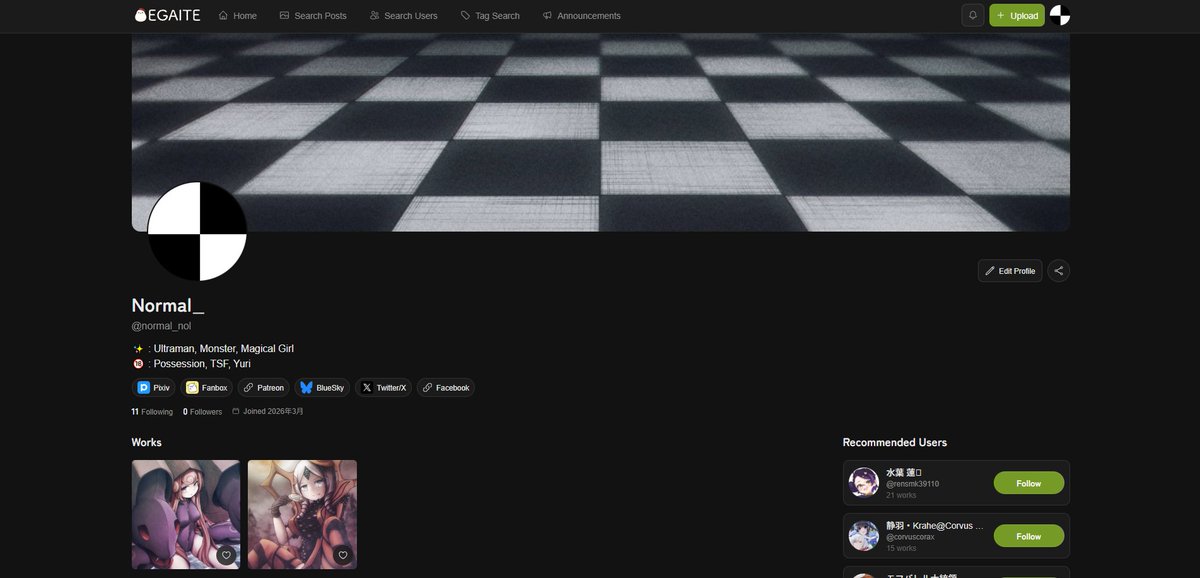Open the large profile avatar image
Screen dimensions: 1200x578
(x=197, y=231)
